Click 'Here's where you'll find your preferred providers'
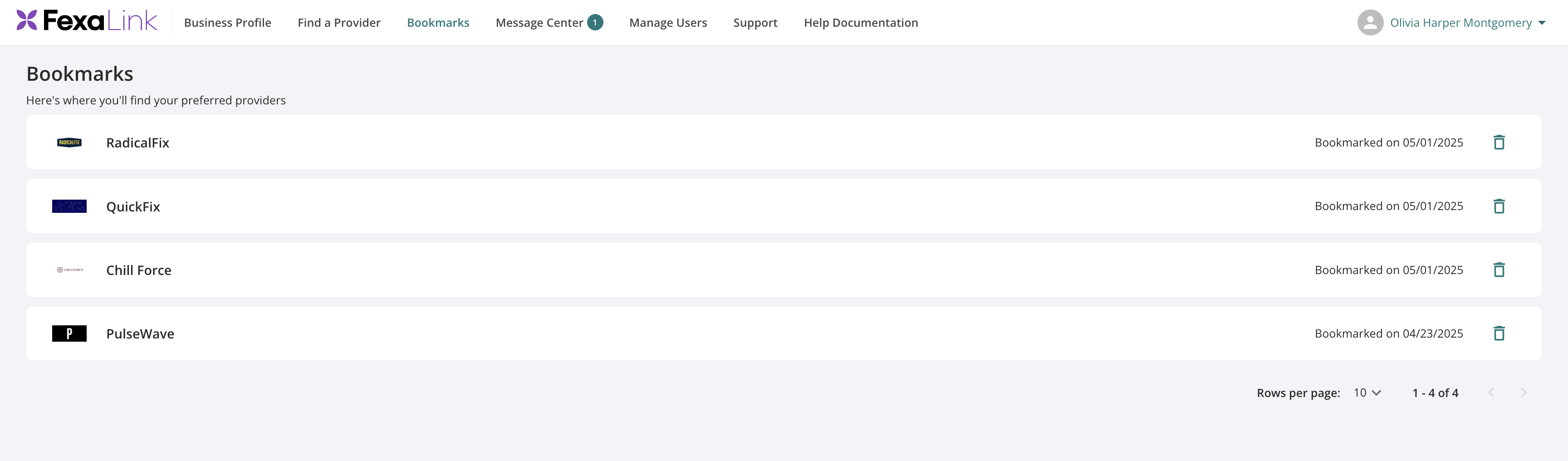 [x=156, y=100]
